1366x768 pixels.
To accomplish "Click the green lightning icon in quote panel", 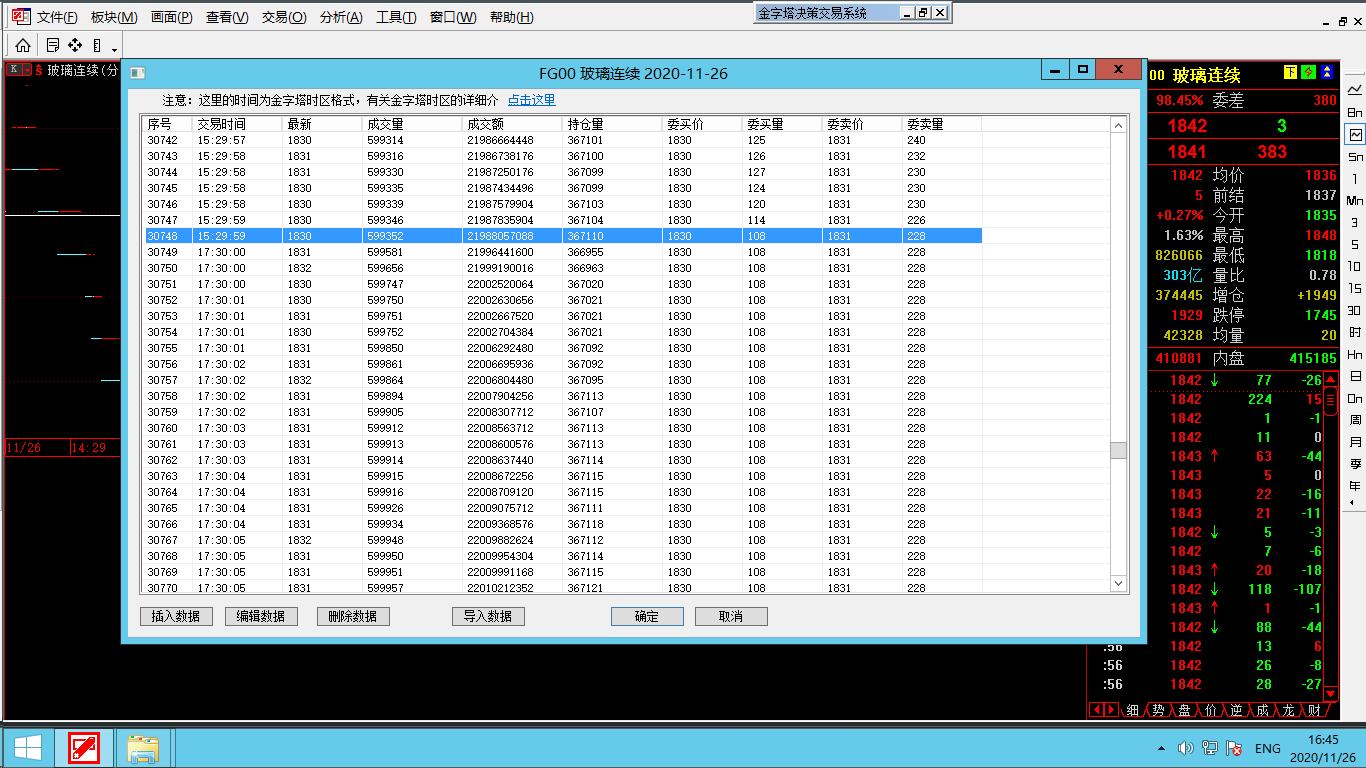I will point(1308,72).
